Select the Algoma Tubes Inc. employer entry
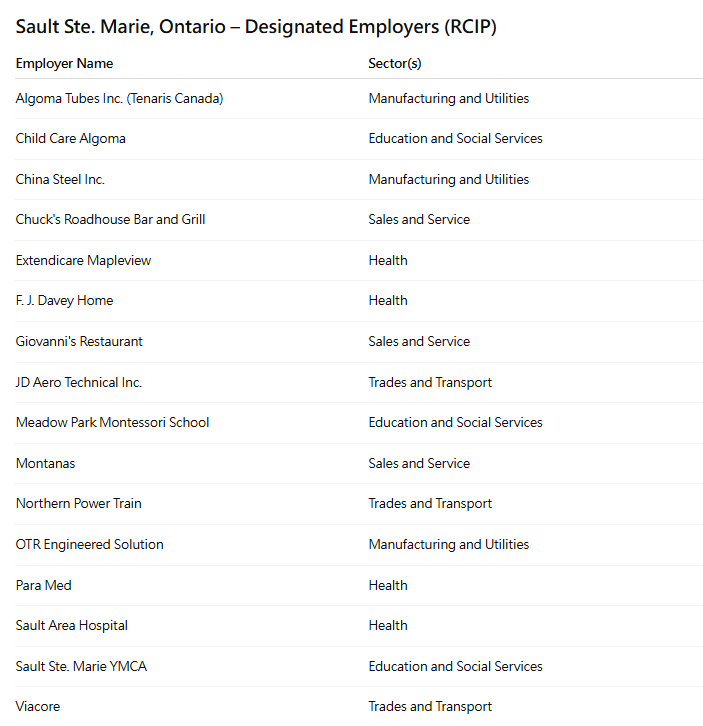Screen dimensions: 703x726 [119, 99]
